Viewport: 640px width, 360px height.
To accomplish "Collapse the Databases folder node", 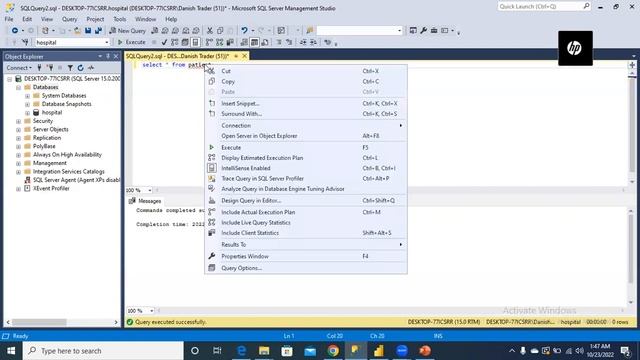I will click(18, 87).
